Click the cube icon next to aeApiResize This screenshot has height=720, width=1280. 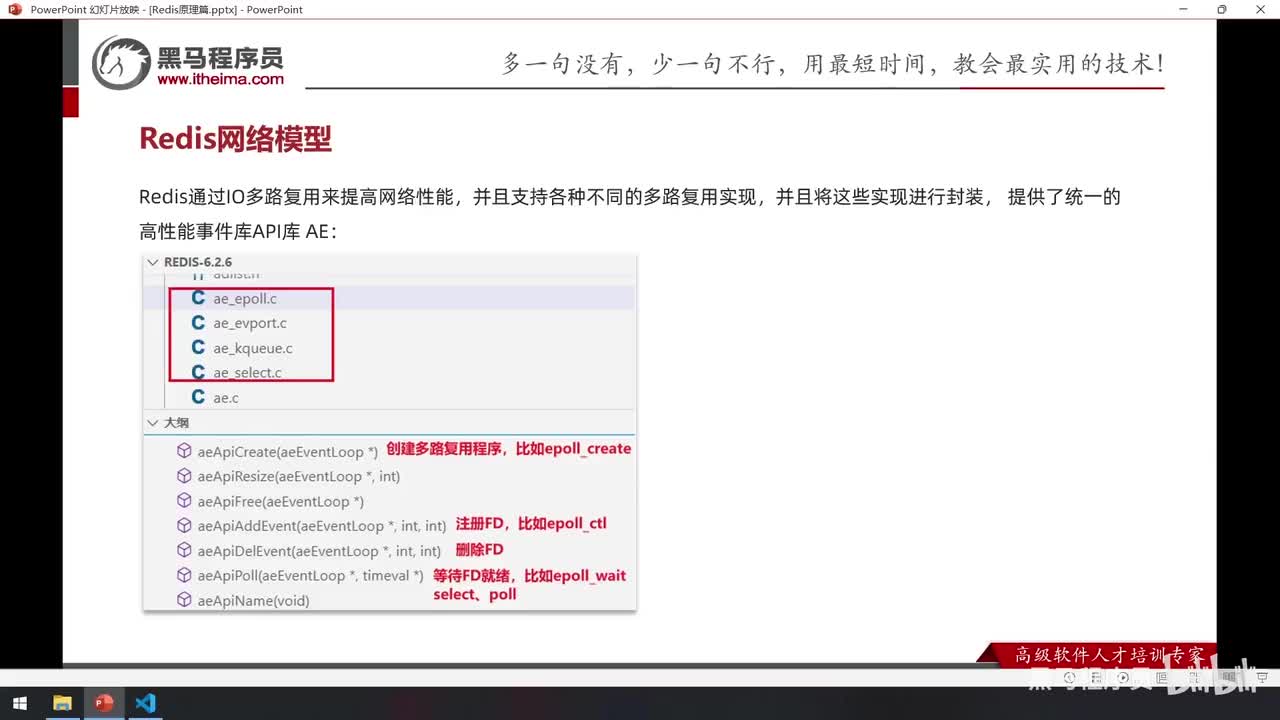tap(184, 476)
